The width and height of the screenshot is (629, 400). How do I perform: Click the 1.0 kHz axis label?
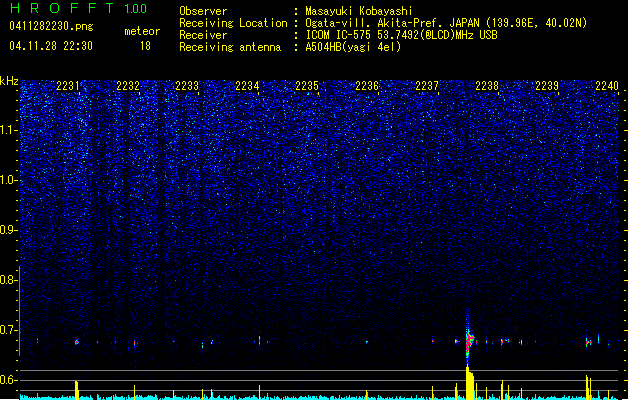pyautogui.click(x=9, y=180)
